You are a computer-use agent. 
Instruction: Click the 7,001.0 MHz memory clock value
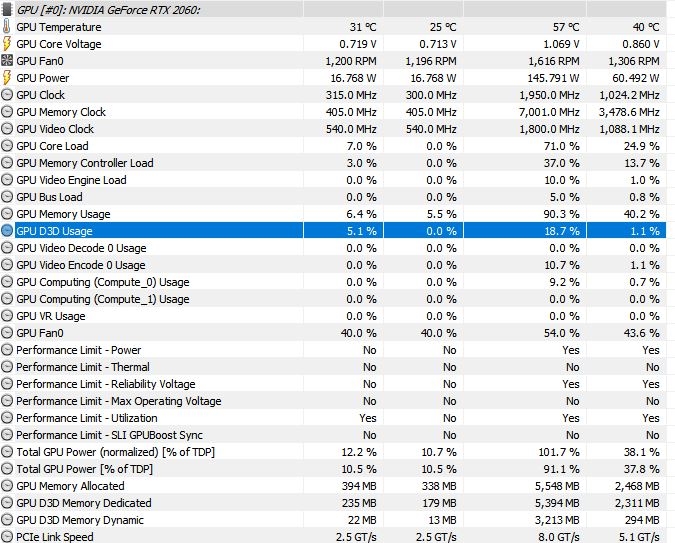tap(549, 112)
